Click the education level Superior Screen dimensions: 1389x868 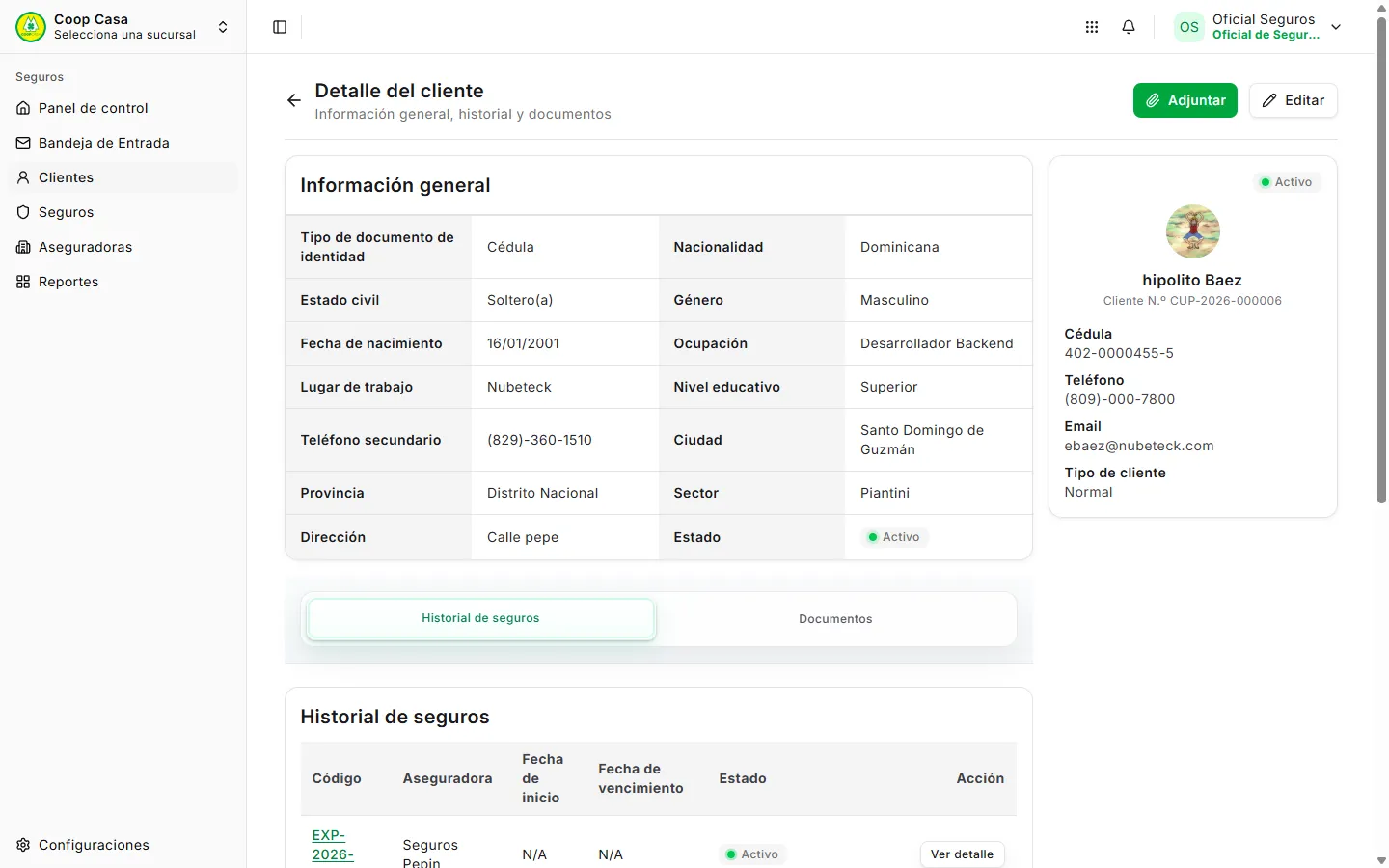coord(888,387)
